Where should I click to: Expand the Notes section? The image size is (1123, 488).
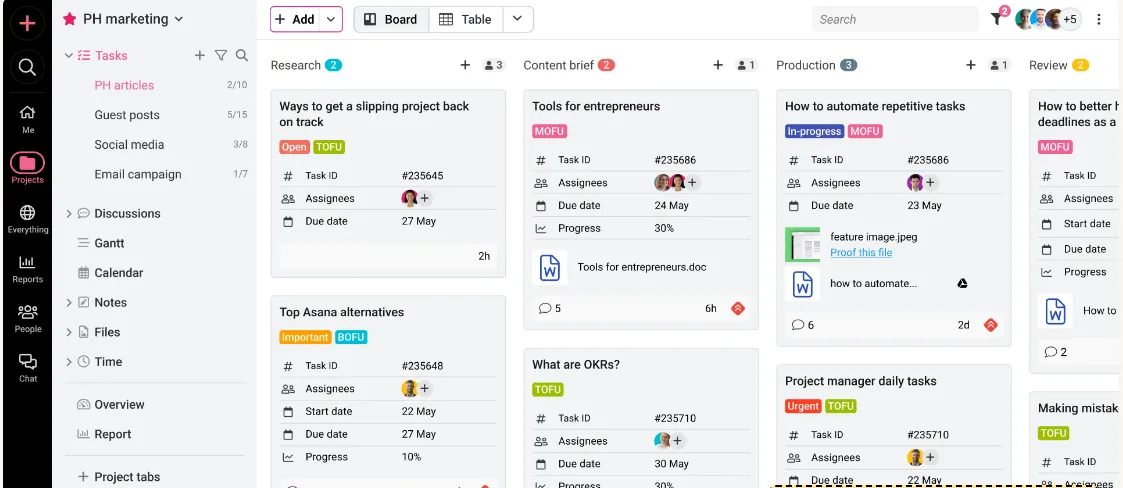pyautogui.click(x=69, y=302)
